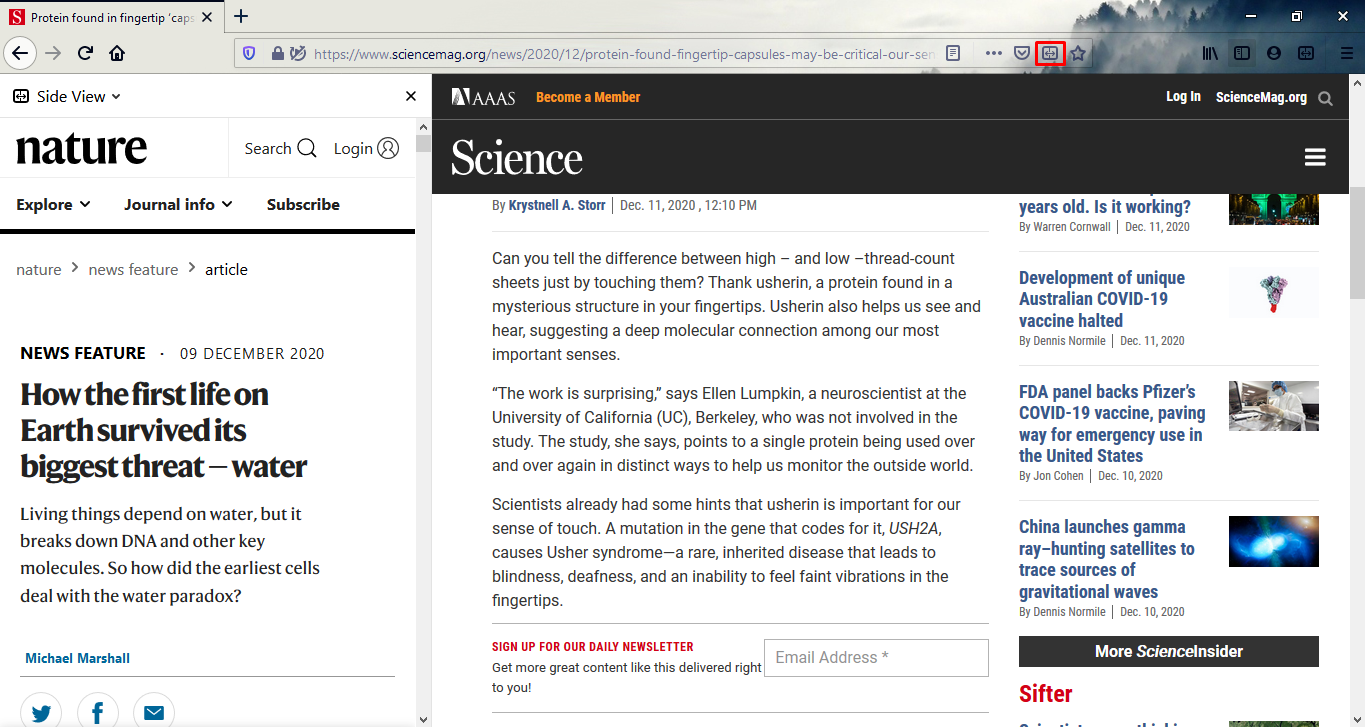Go to the Firefox home page
The height and width of the screenshot is (727, 1365).
117,53
